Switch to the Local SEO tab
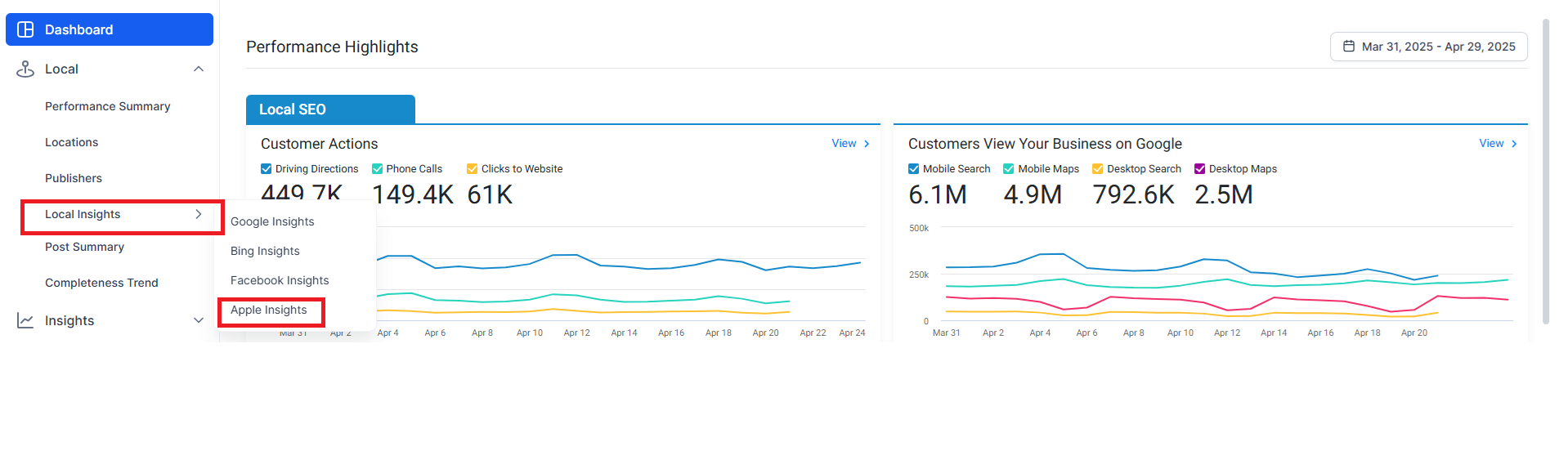This screenshot has width=1568, height=451. (x=330, y=109)
